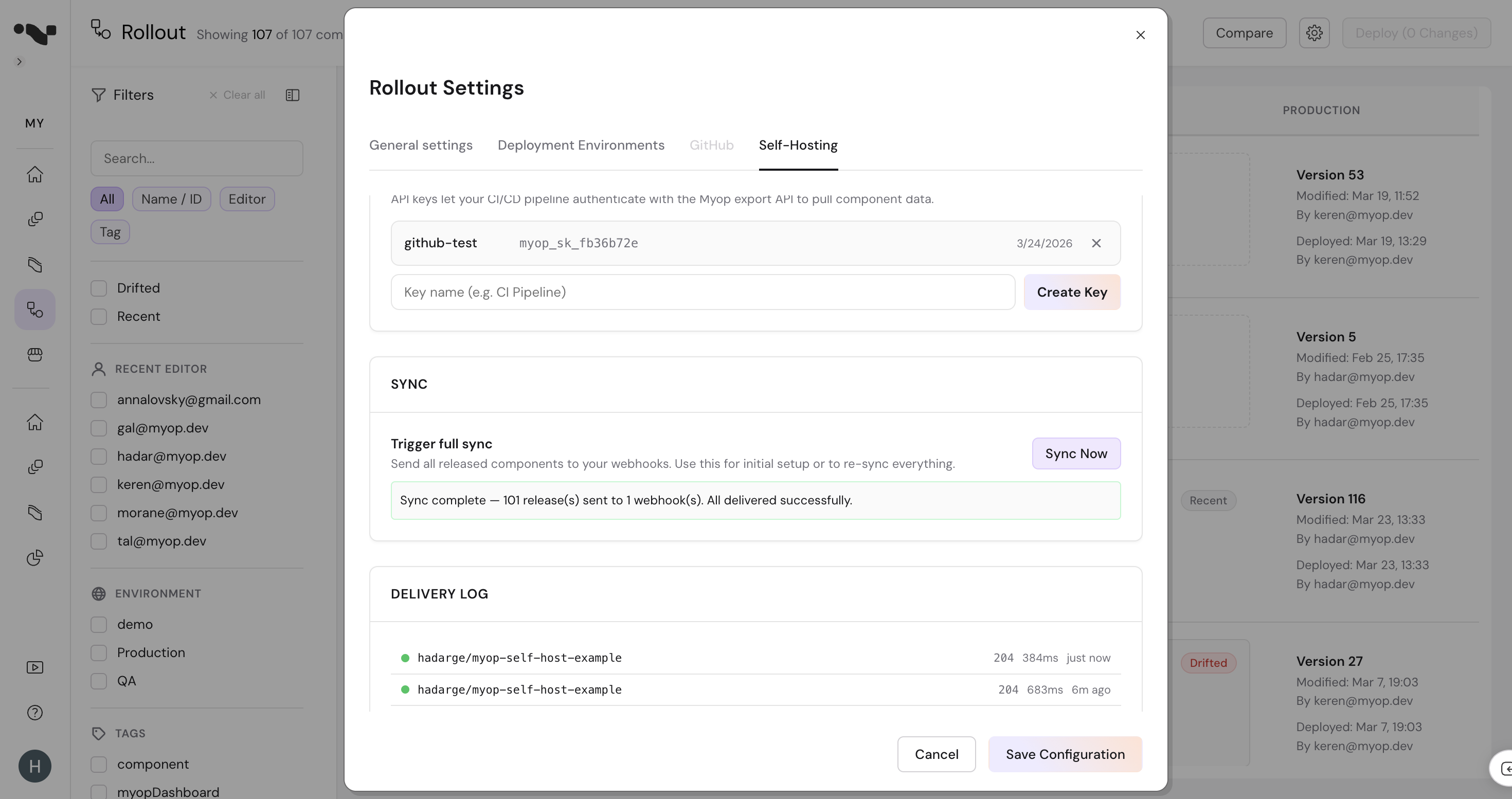1512x799 pixels.
Task: Enable the keren@myop.dev editor checkbox
Action: (99, 484)
